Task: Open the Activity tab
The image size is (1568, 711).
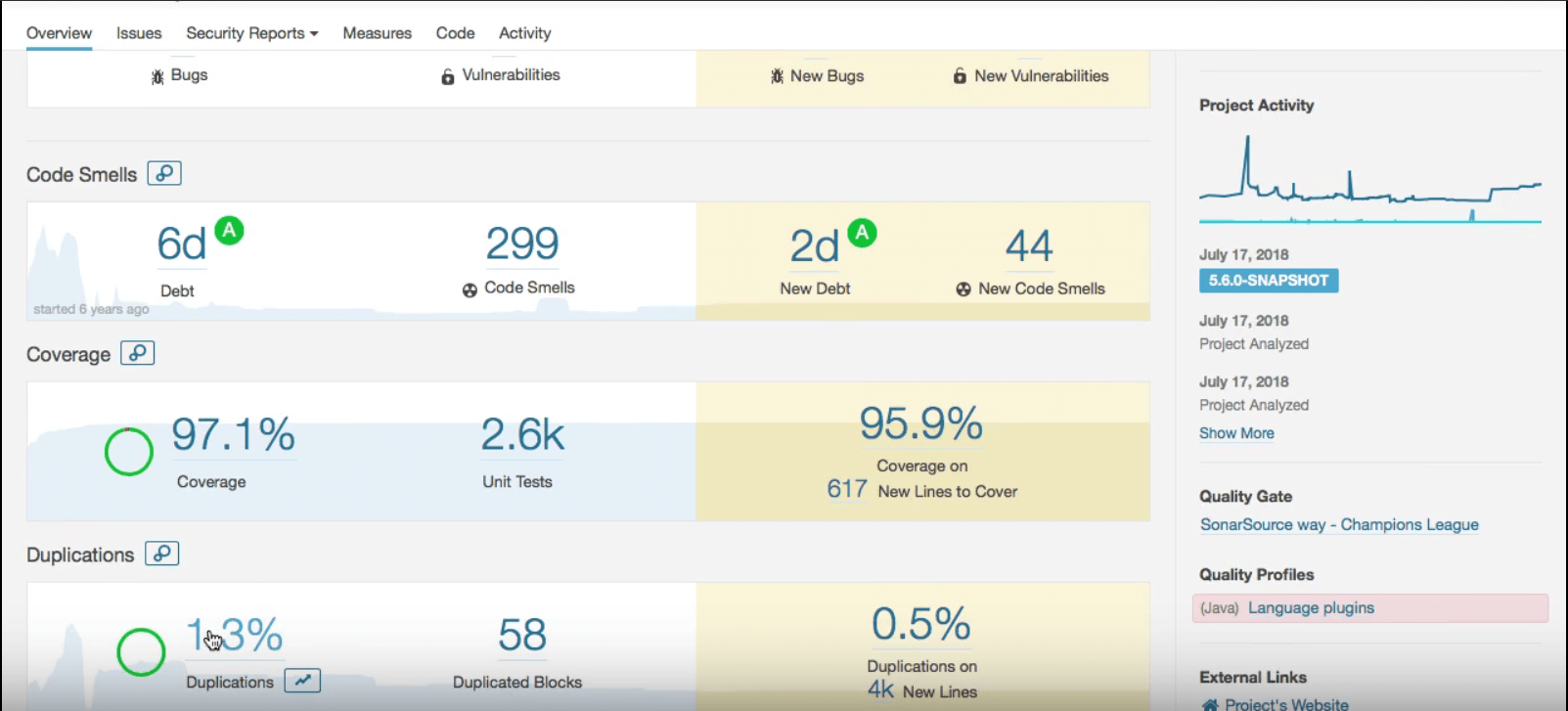Action: 524,33
